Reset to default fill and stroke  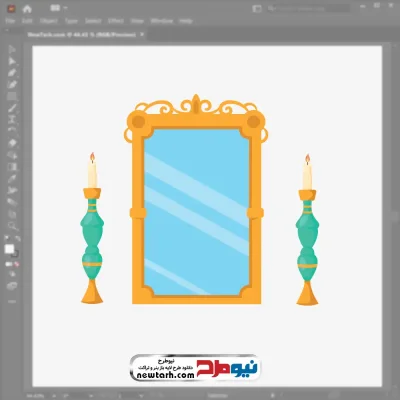[6, 239]
